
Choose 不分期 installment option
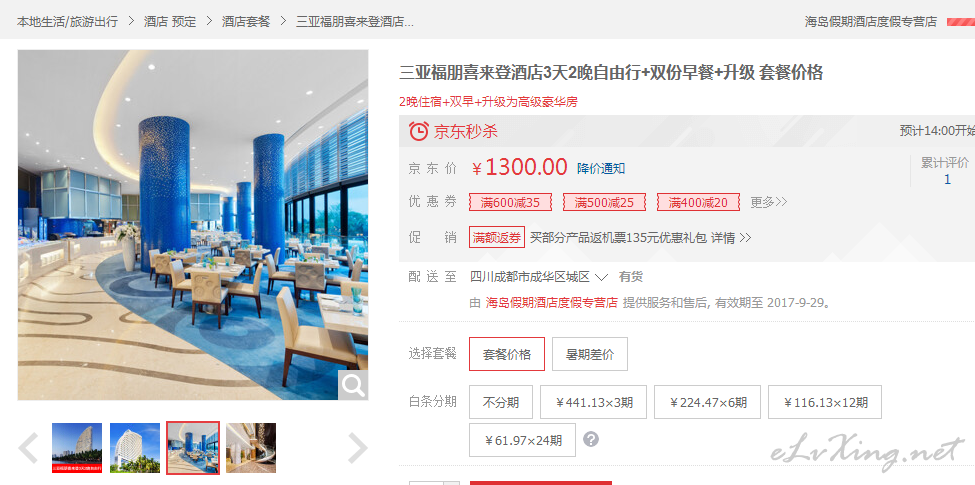[x=501, y=402]
